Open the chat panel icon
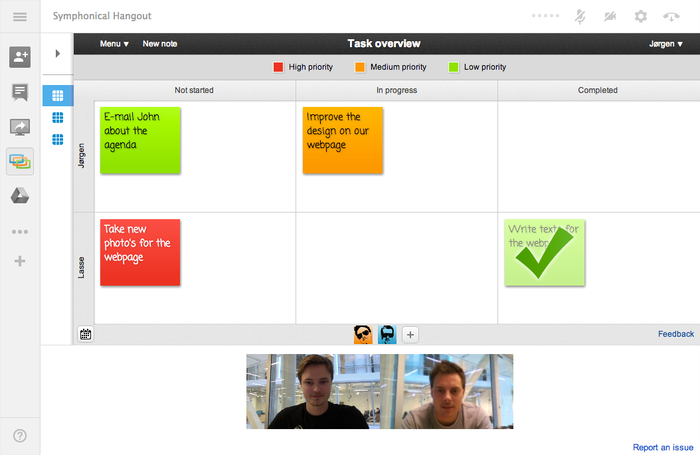700x455 pixels. click(20, 92)
